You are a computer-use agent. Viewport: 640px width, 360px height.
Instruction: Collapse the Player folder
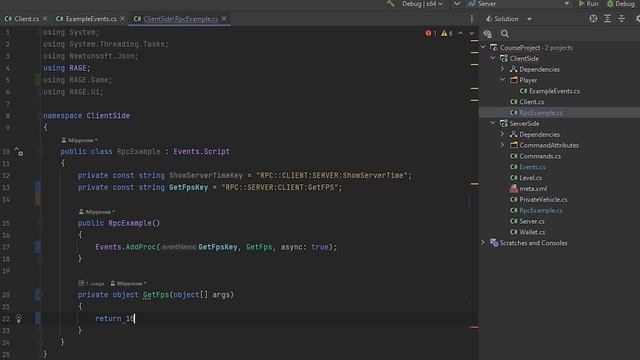click(x=503, y=80)
